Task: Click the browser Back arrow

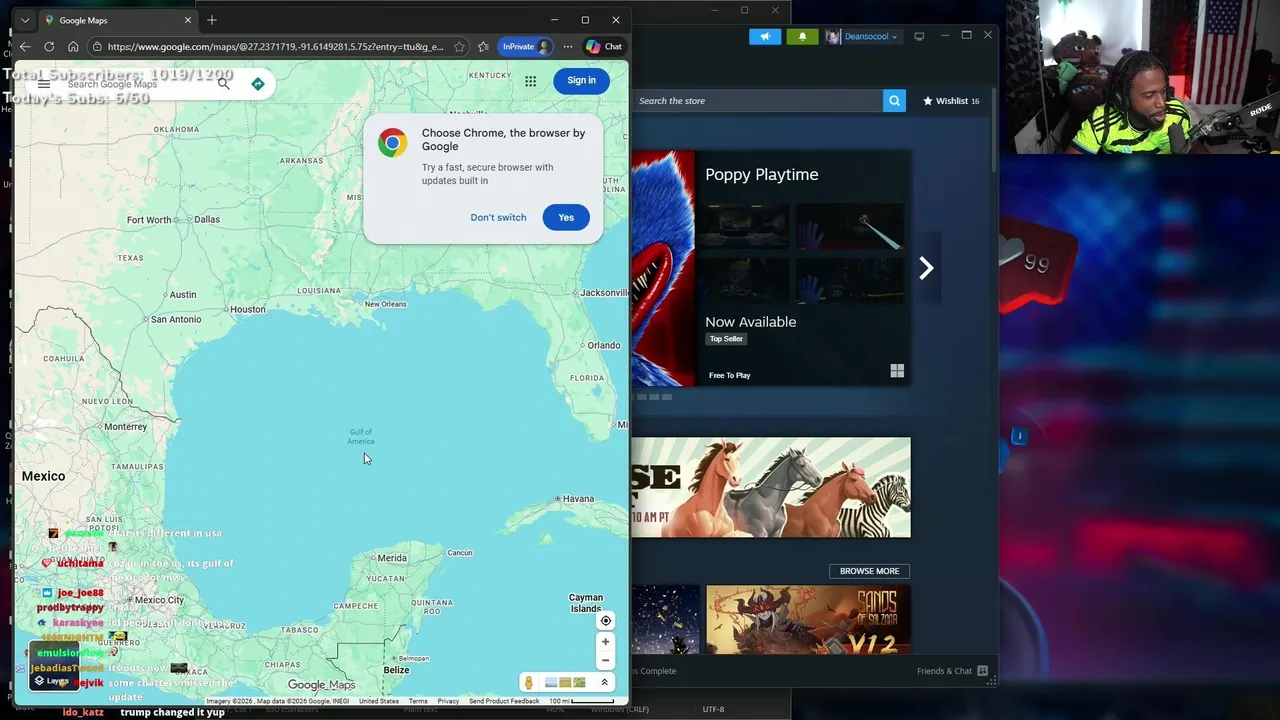Action: [x=25, y=46]
